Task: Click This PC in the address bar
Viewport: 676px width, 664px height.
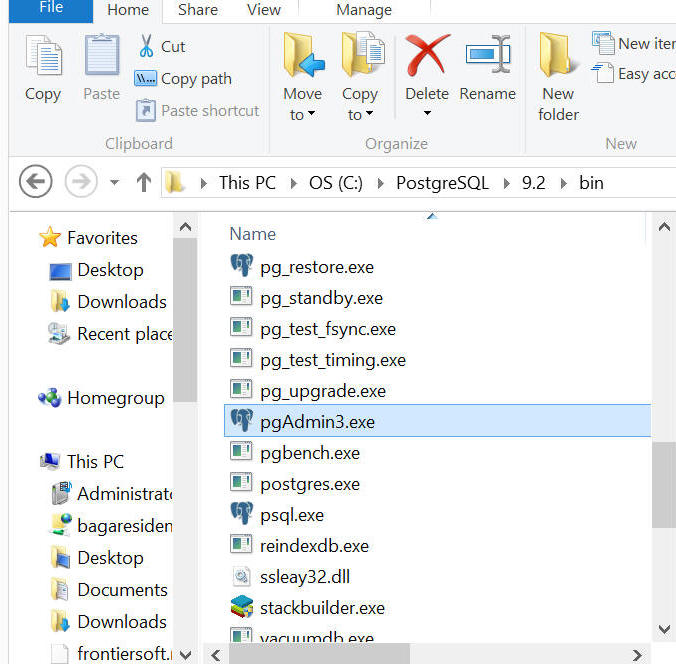Action: point(247,183)
